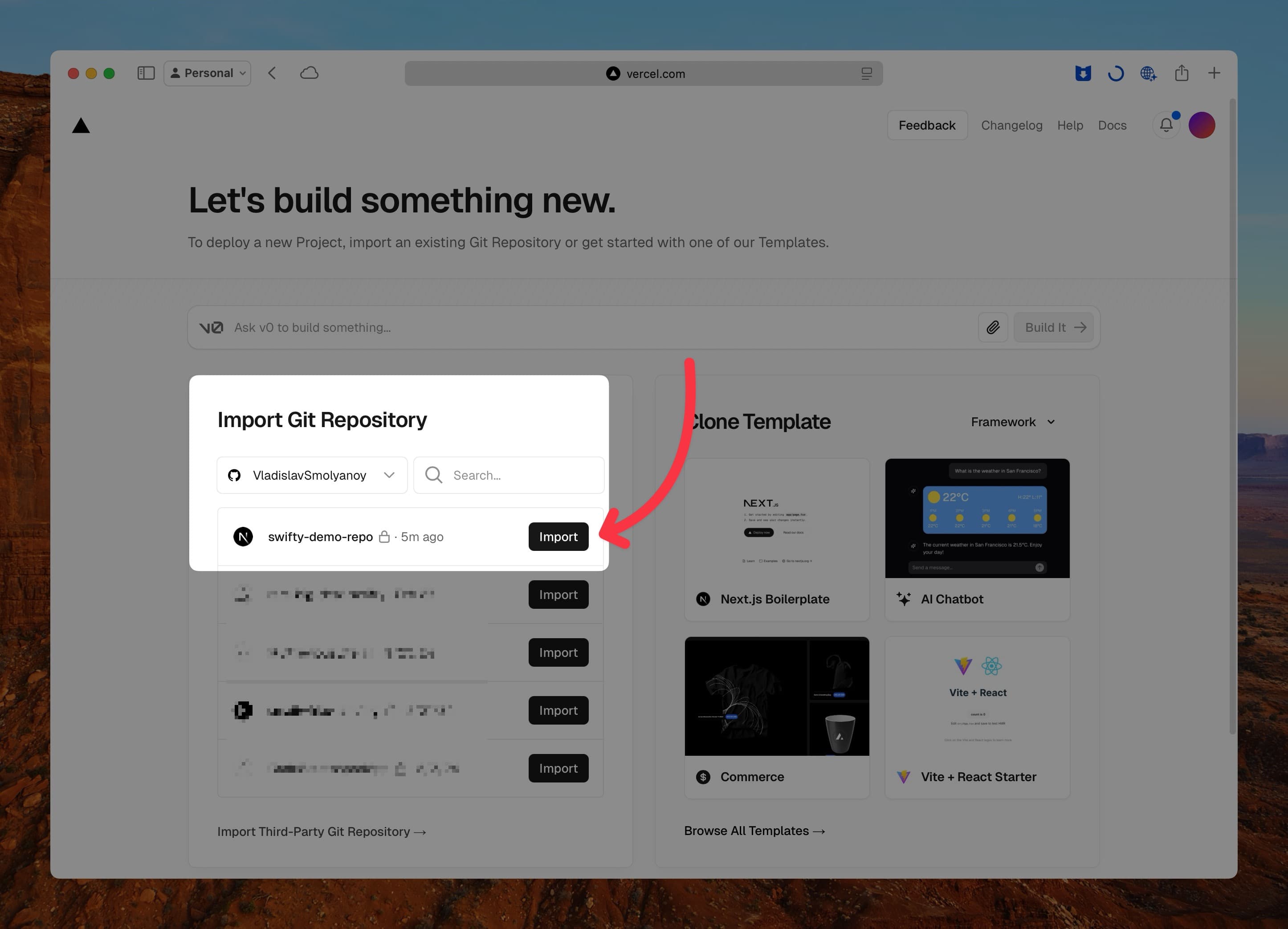The width and height of the screenshot is (1288, 929).
Task: Open the Framework filter dropdown
Action: (x=1013, y=422)
